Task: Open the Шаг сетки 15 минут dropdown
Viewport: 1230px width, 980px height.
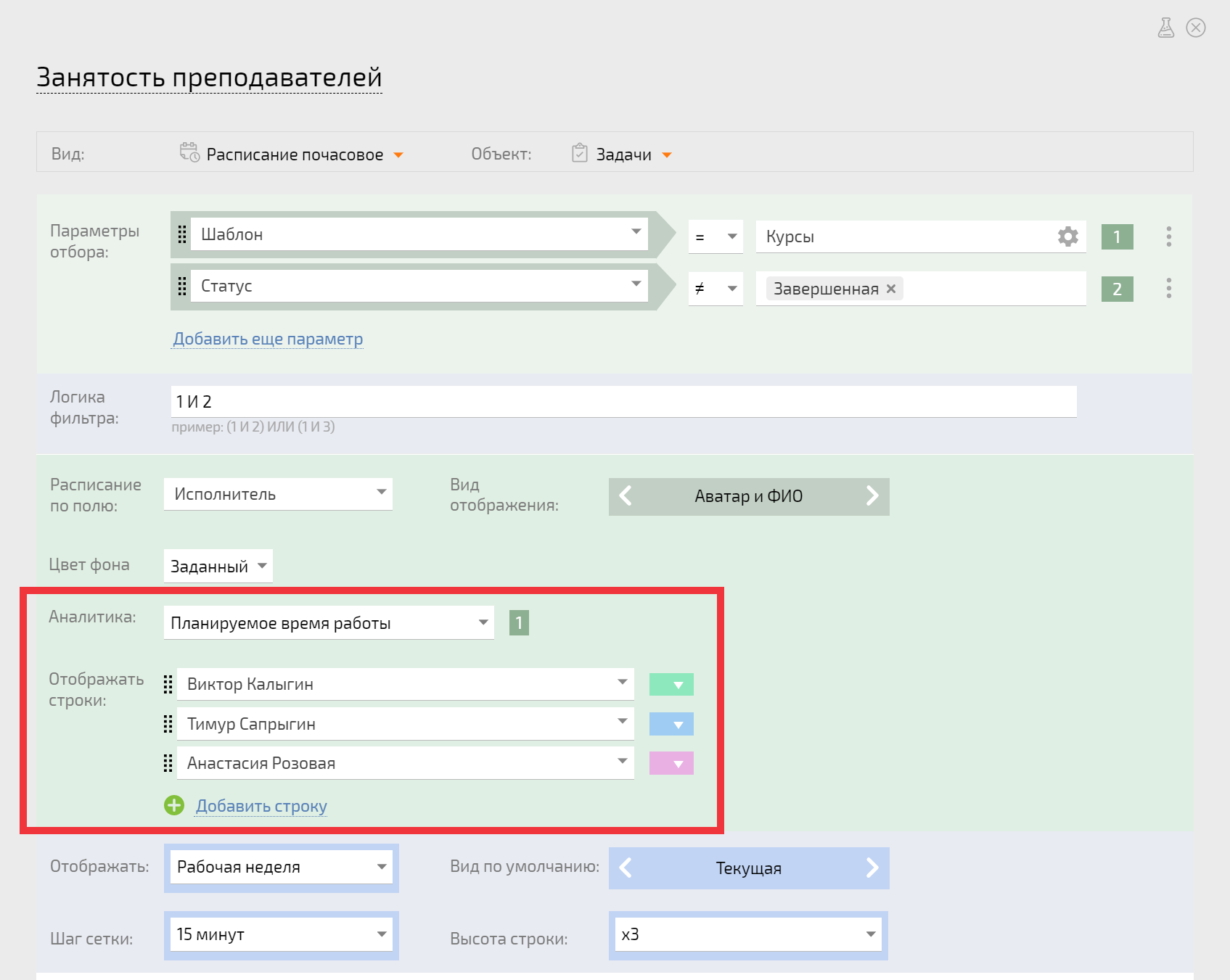Action: 282,934
